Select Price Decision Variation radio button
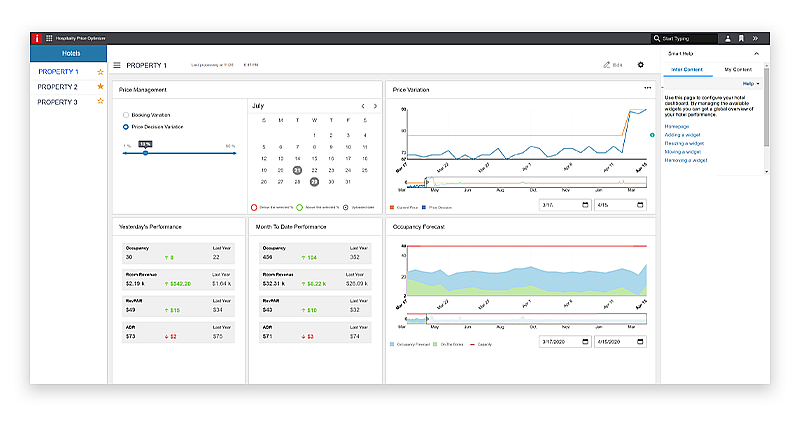Screen dimensions: 800x421 pos(126,127)
